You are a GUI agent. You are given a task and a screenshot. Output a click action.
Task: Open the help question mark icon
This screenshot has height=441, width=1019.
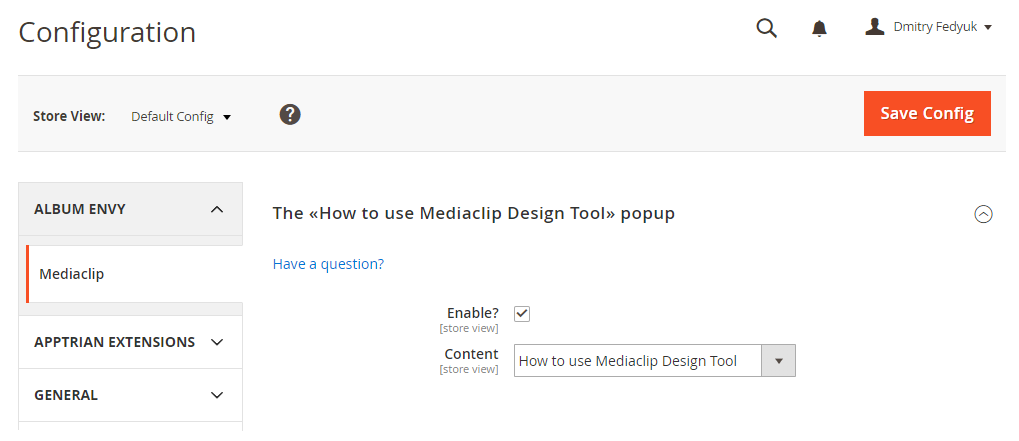click(290, 115)
